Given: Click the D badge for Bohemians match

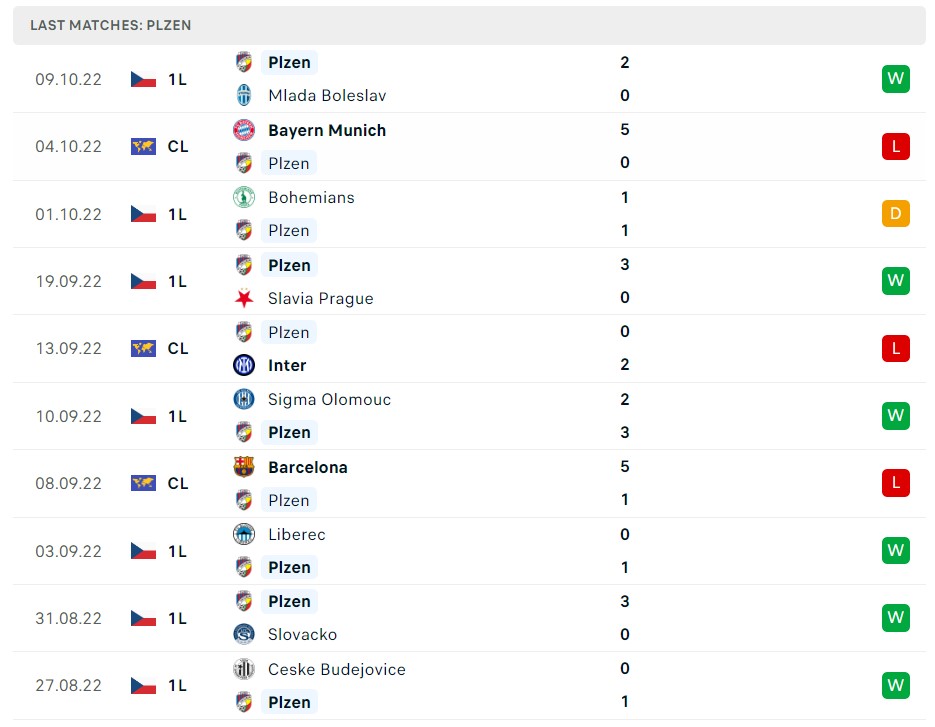Looking at the screenshot, I should click(x=896, y=214).
